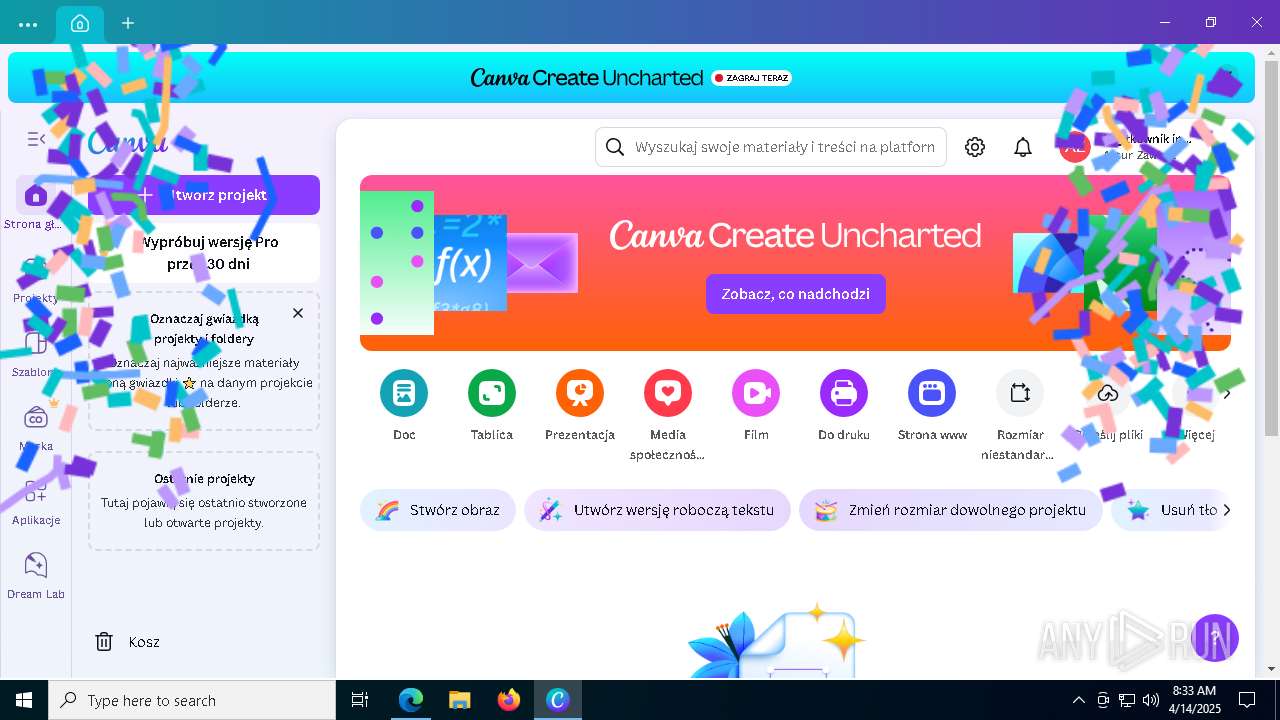Viewport: 1280px width, 720px height.
Task: Select the Do druku print icon
Action: point(844,394)
